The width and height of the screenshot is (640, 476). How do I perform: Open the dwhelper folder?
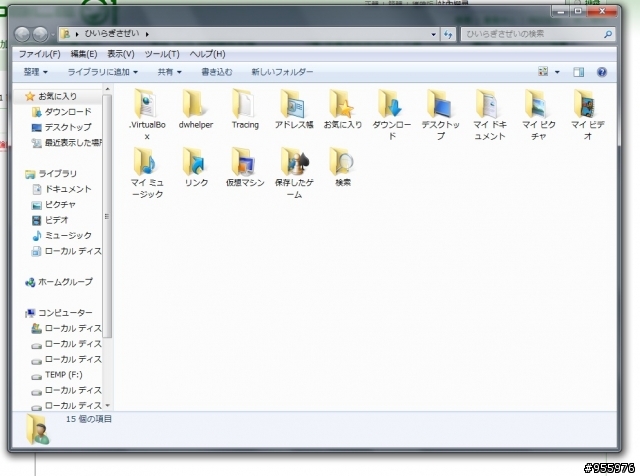click(x=196, y=109)
